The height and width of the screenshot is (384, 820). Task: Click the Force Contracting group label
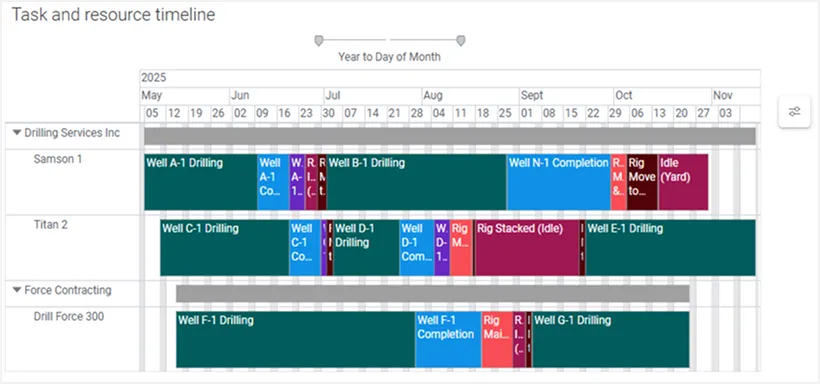68,290
